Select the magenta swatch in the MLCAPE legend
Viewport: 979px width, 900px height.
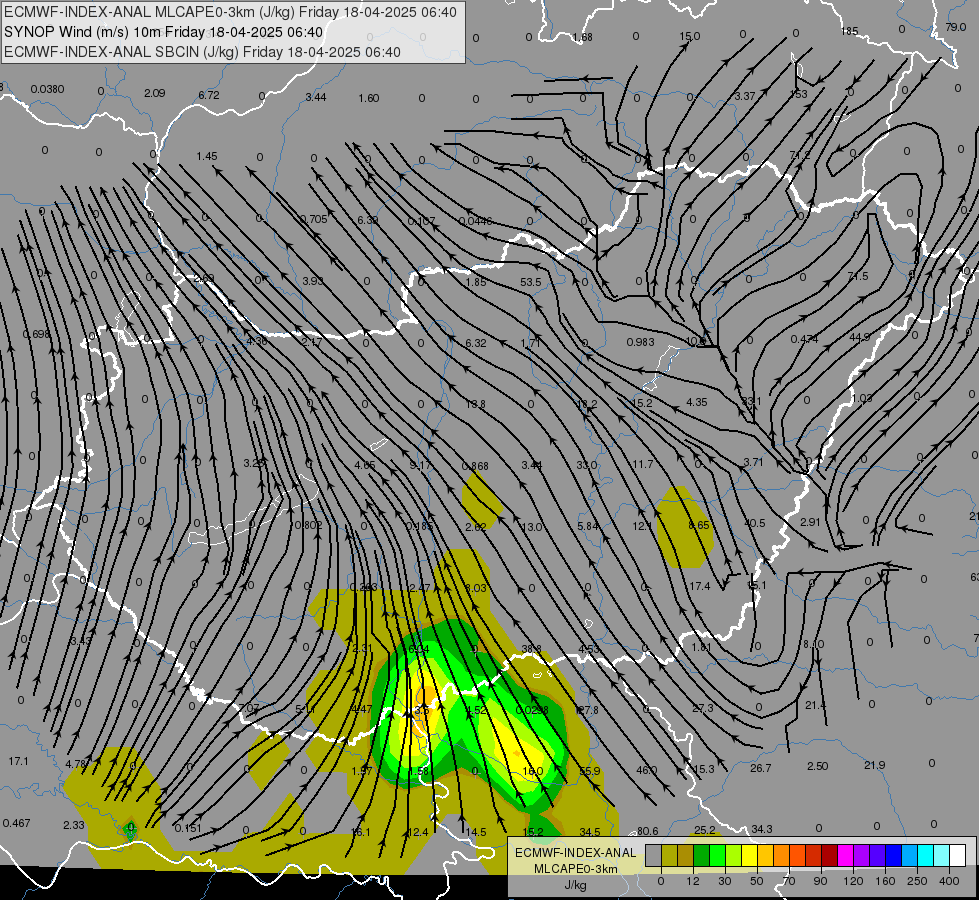point(845,856)
